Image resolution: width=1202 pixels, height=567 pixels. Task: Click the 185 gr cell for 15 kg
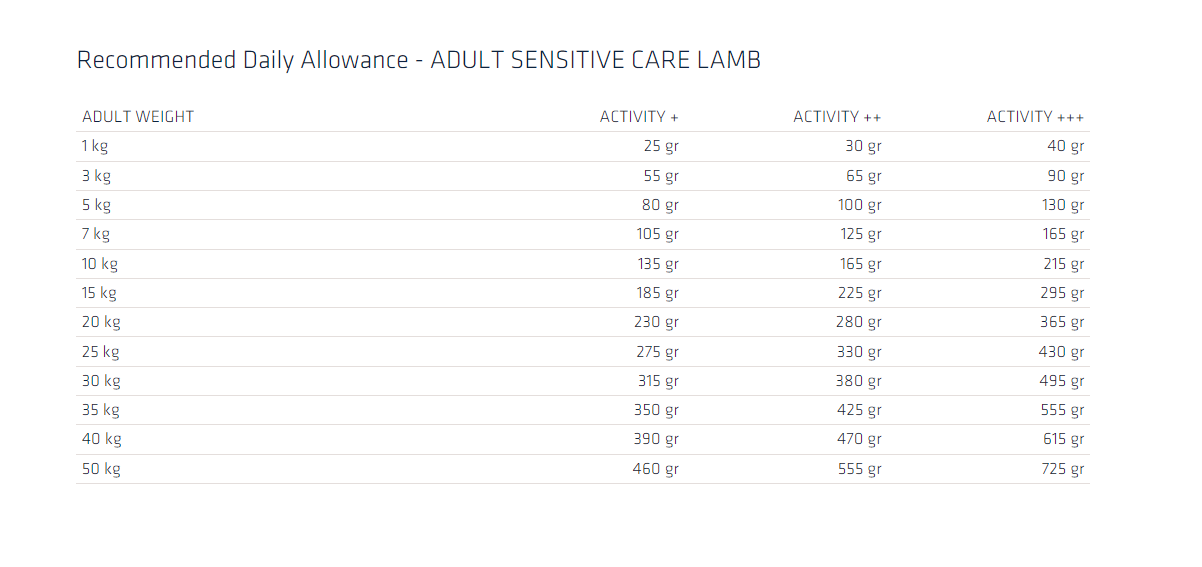pos(658,293)
